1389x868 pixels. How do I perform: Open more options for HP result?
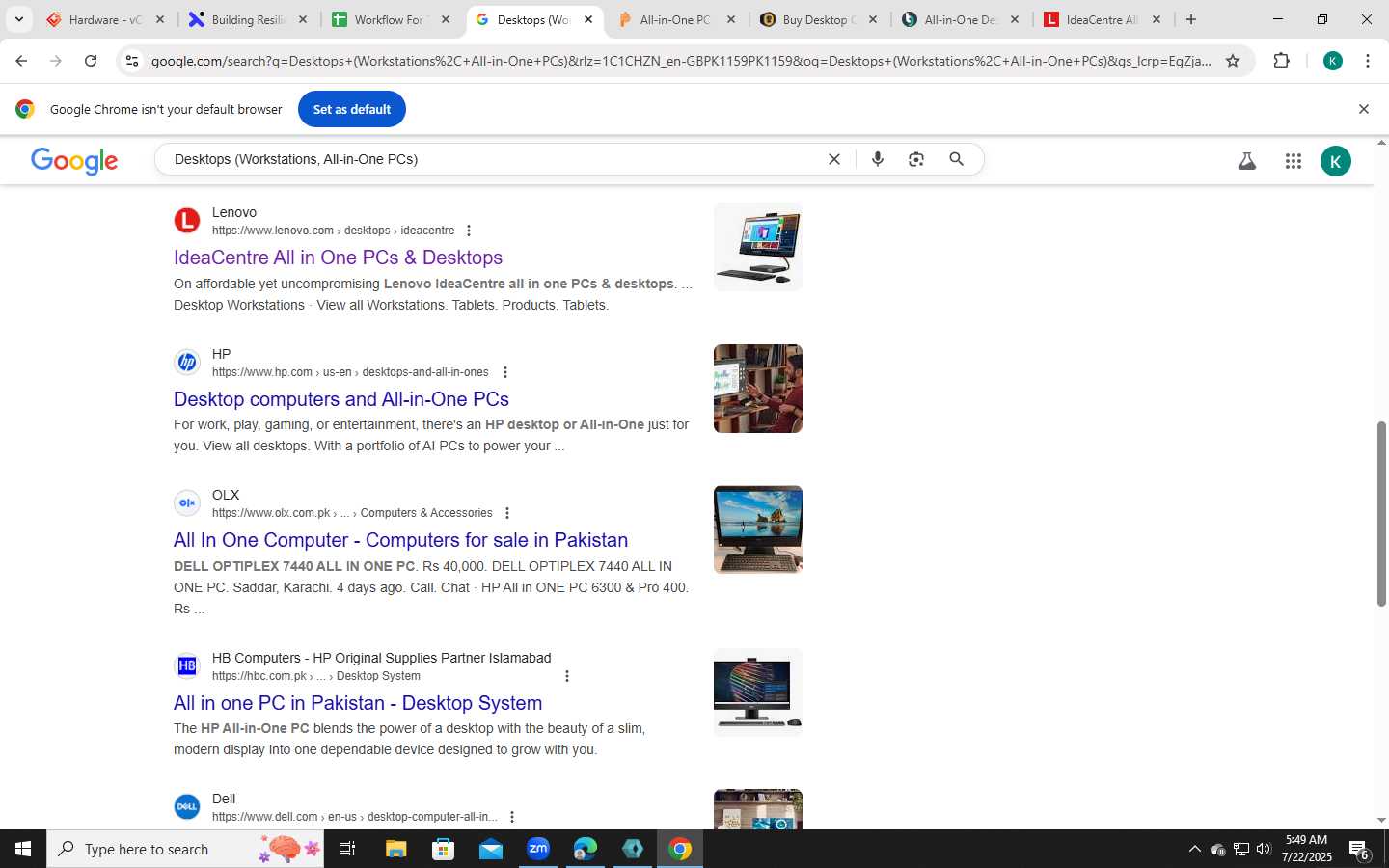tap(504, 372)
